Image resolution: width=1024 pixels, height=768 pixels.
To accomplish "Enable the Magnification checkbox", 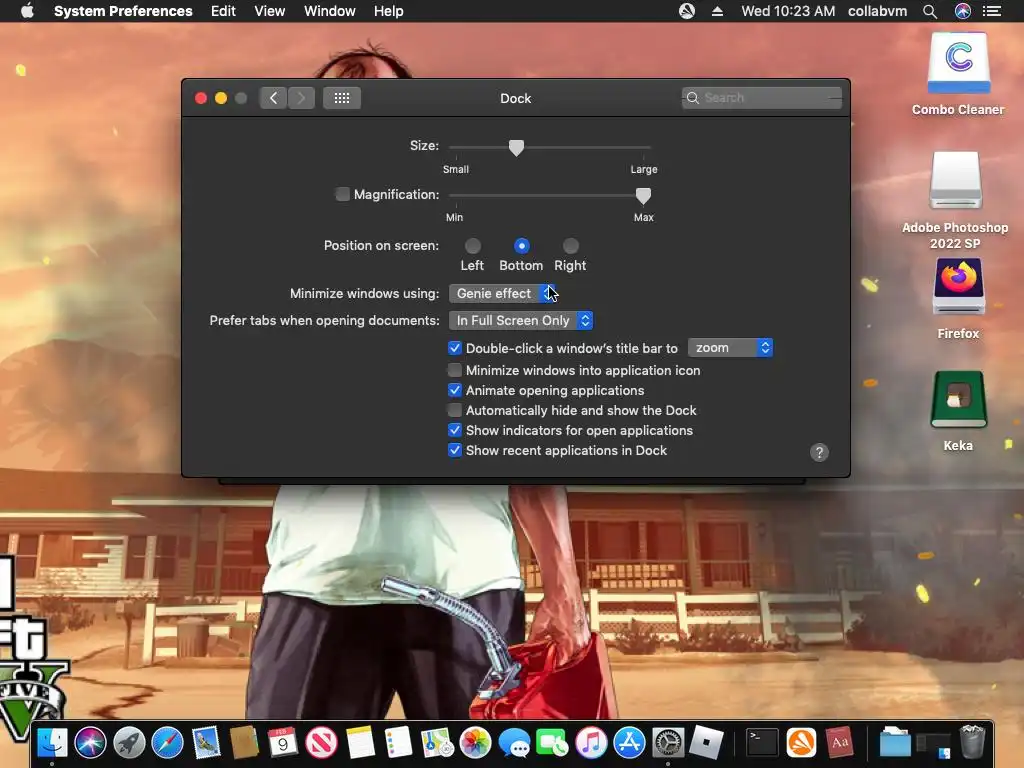I will pyautogui.click(x=342, y=194).
